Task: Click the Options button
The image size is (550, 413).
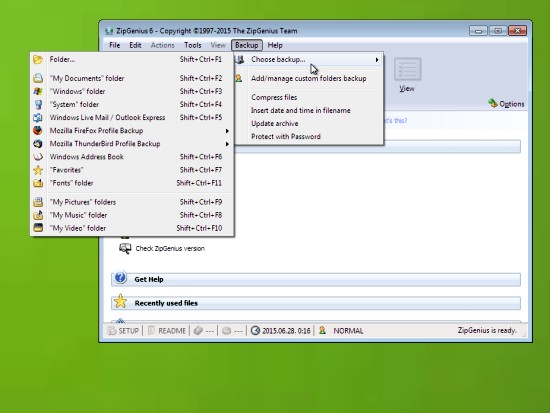Action: 507,104
